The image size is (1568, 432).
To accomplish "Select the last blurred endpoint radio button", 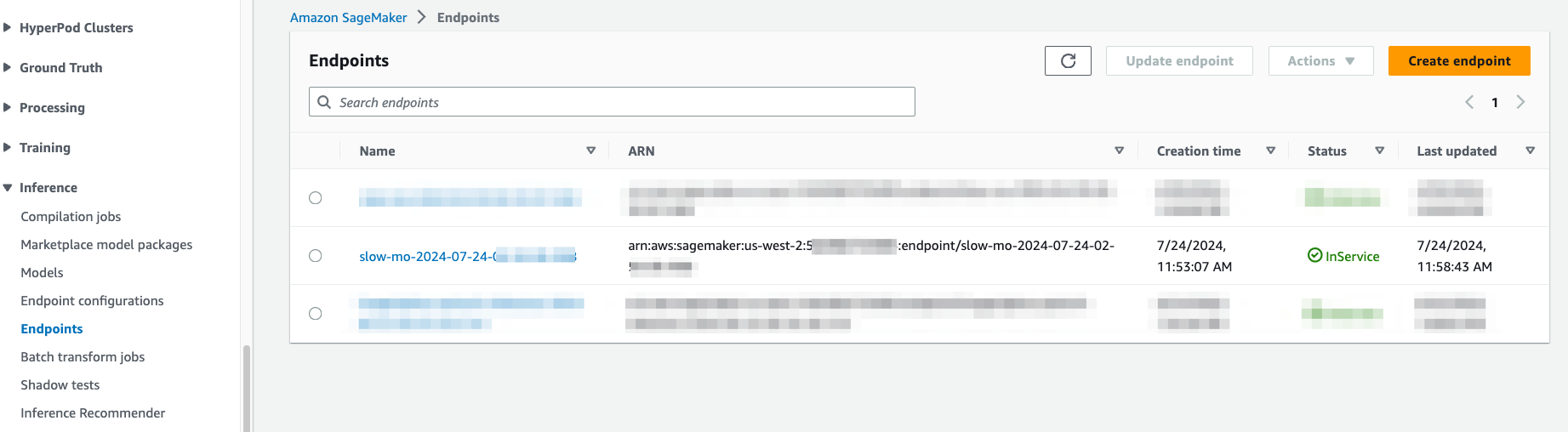I will 316,314.
